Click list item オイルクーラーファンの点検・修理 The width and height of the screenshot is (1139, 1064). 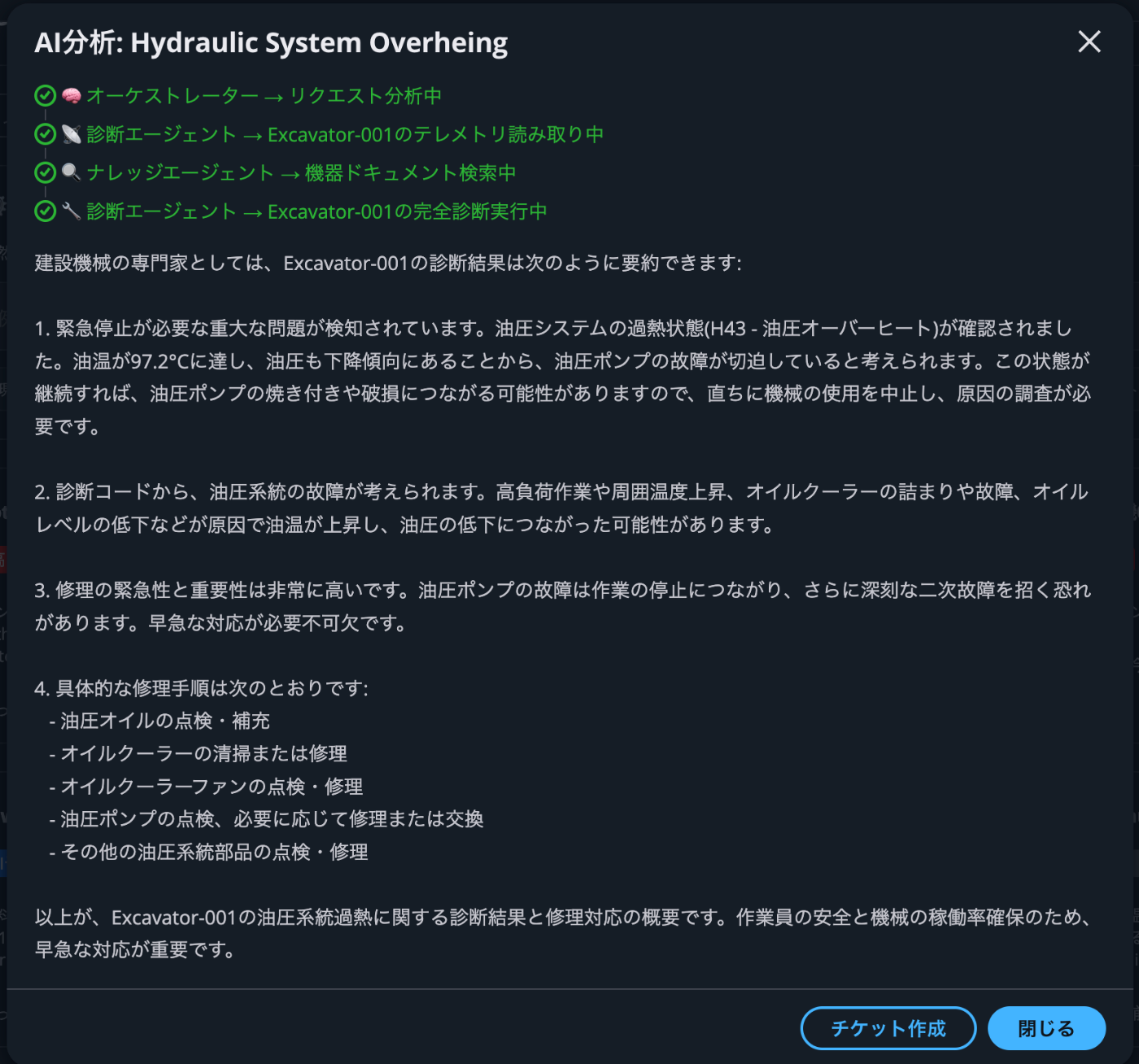click(x=206, y=787)
